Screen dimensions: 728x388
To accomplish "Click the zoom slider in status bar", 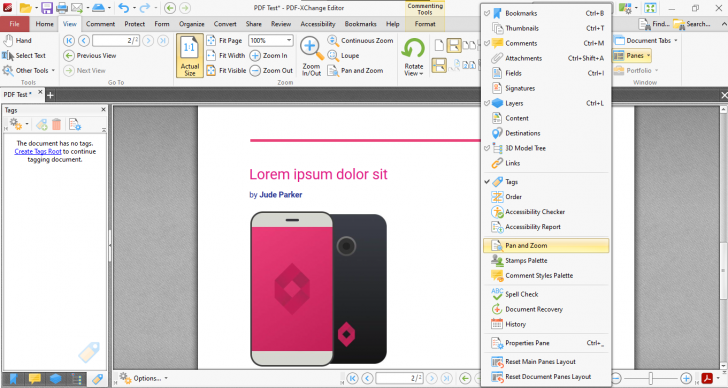I will (x=651, y=378).
